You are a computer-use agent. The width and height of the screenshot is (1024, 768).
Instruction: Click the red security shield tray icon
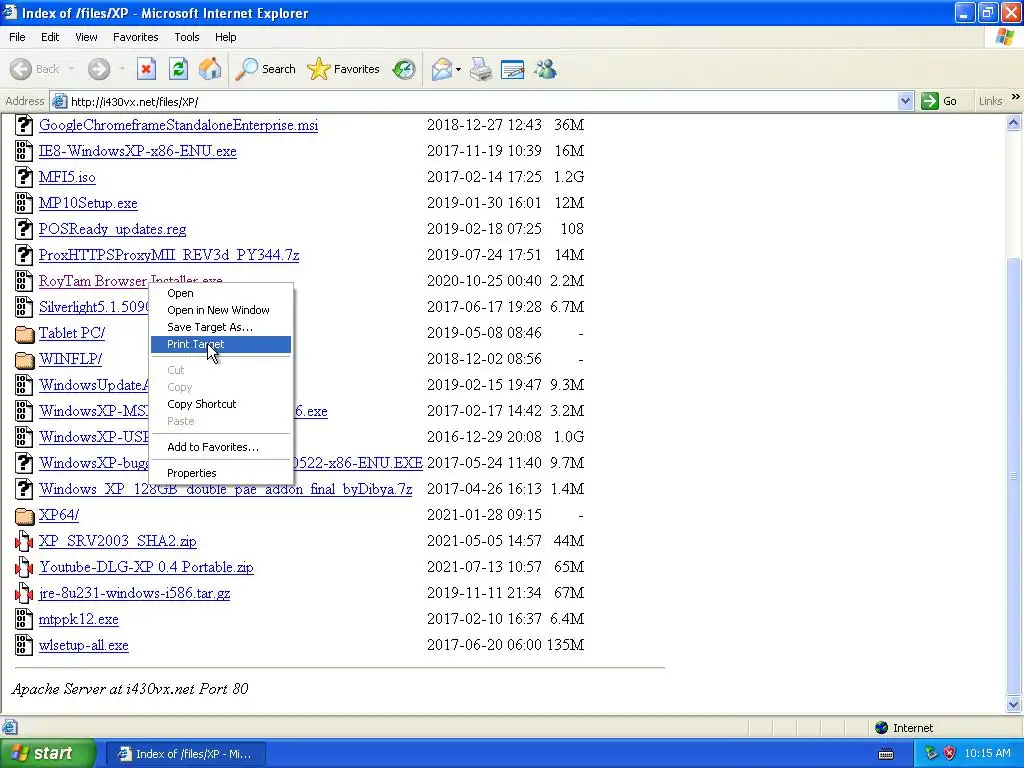tap(950, 754)
